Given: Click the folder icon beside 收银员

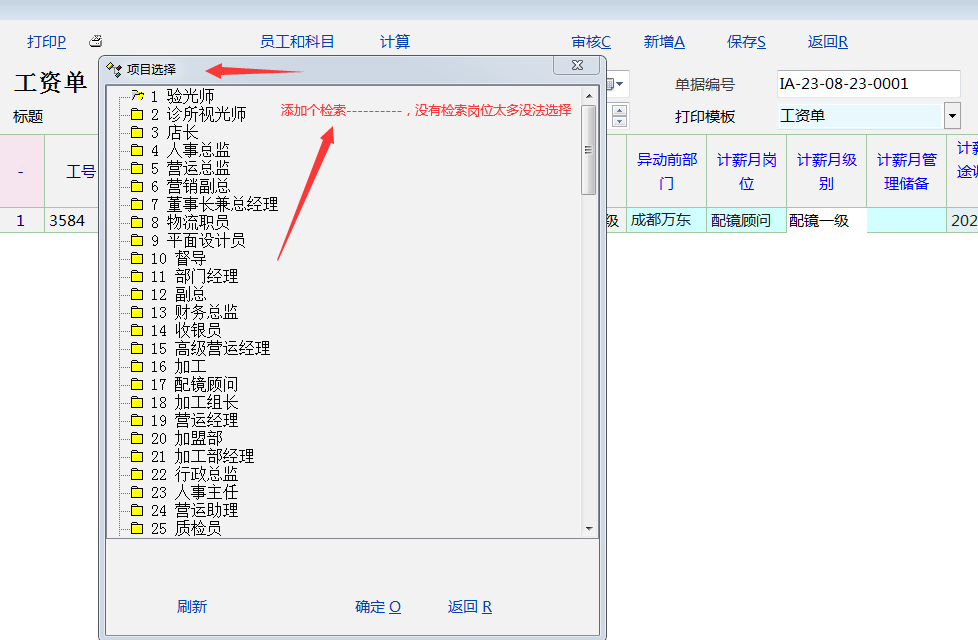Looking at the screenshot, I should 137,330.
